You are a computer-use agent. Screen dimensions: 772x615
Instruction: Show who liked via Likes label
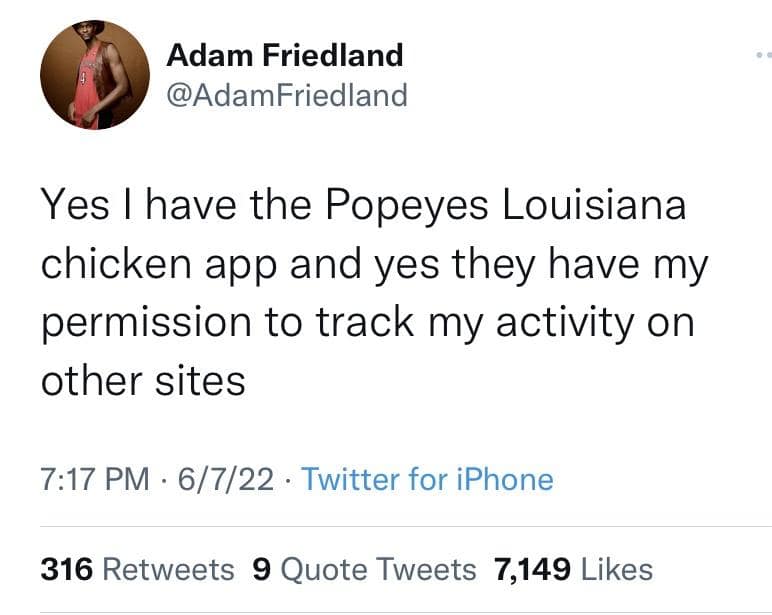[617, 570]
